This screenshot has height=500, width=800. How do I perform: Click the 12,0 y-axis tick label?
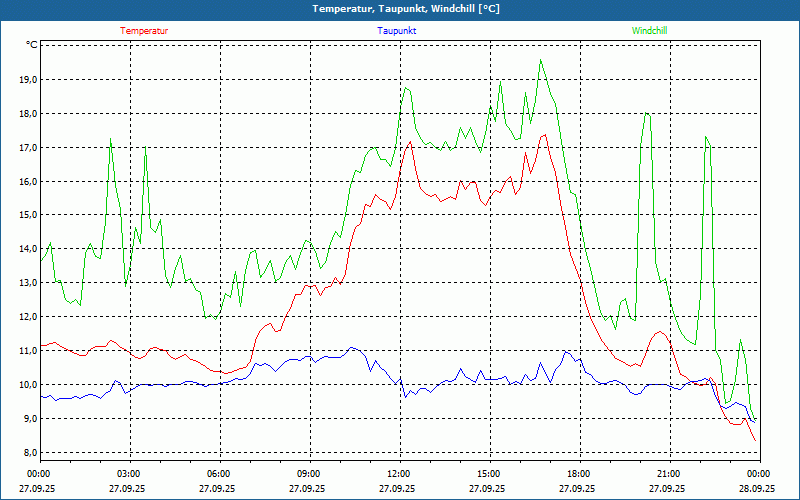pyautogui.click(x=27, y=317)
